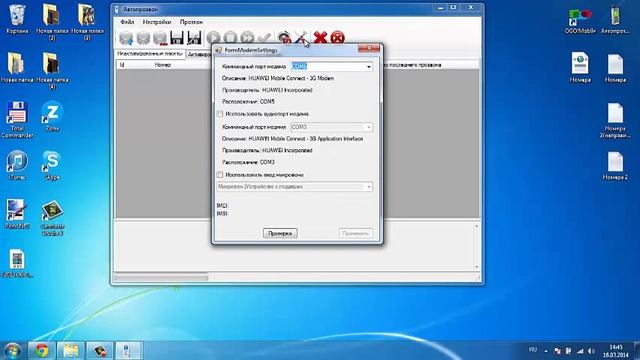Open the Настройки menu
Image resolution: width=640 pixels, height=360 pixels.
click(157, 22)
